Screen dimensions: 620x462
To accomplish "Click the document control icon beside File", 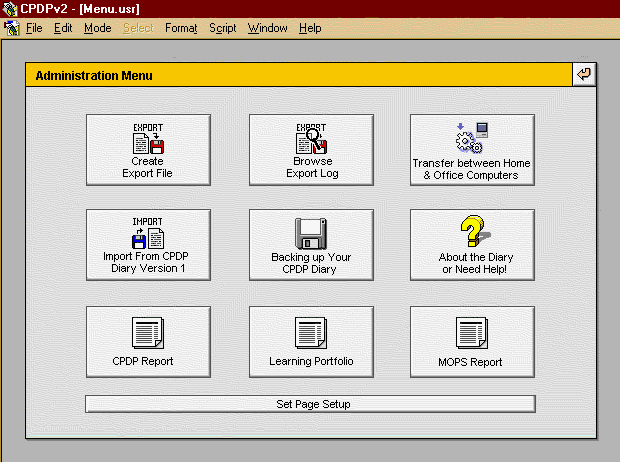I will 11,28.
